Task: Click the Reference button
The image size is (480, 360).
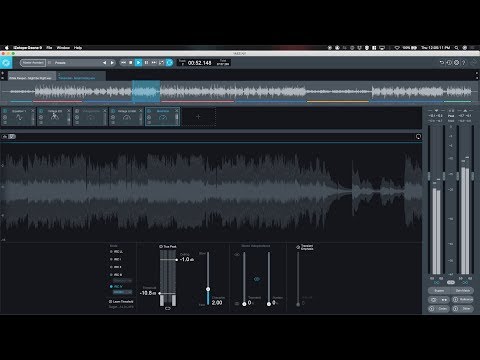Action: pyautogui.click(x=463, y=300)
